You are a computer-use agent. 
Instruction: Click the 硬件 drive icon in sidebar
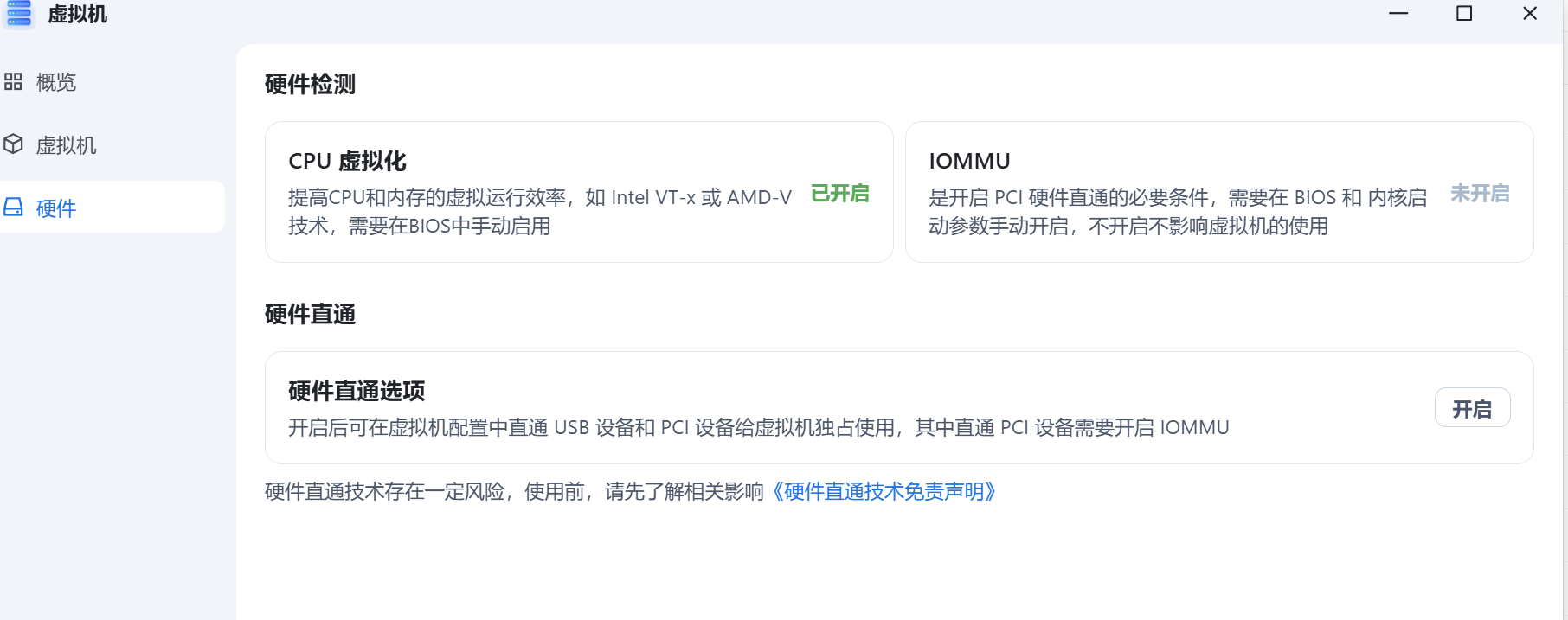[13, 208]
